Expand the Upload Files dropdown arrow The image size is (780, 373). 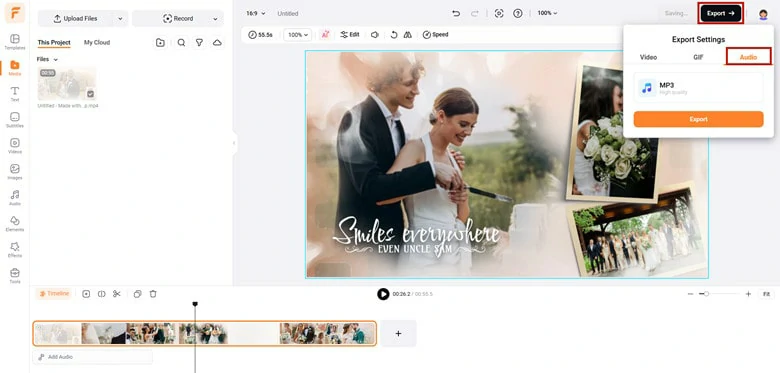point(120,19)
